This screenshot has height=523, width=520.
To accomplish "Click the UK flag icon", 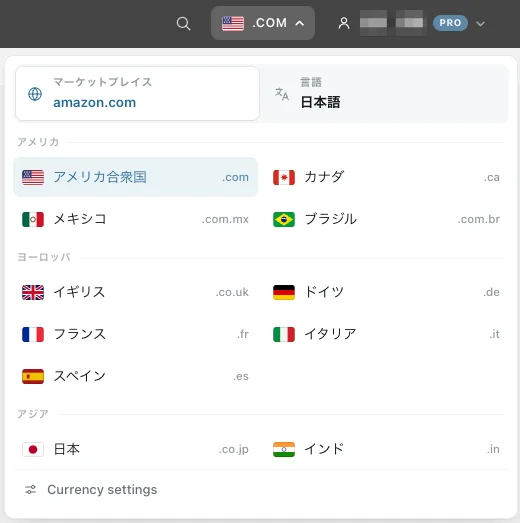I will [33, 292].
